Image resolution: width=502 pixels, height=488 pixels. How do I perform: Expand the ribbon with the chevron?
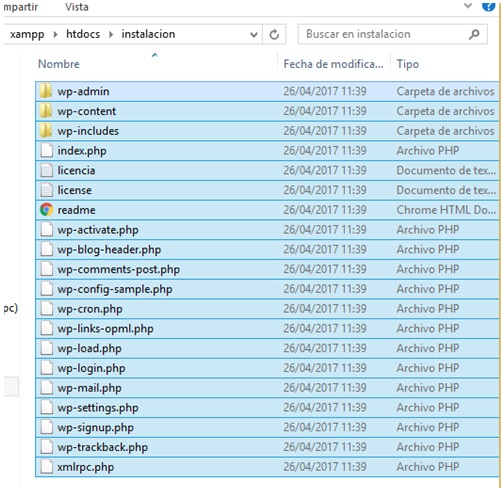[468, 5]
